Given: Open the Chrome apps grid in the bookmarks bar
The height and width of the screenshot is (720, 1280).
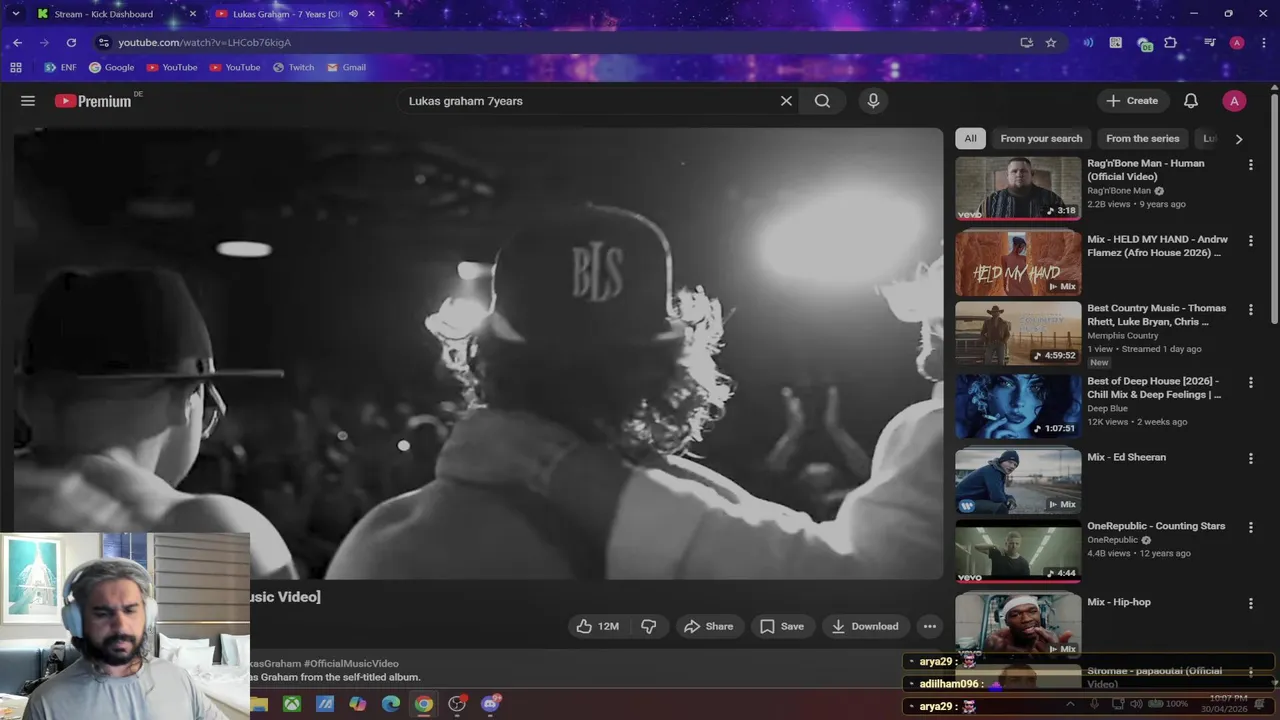Looking at the screenshot, I should [16, 68].
